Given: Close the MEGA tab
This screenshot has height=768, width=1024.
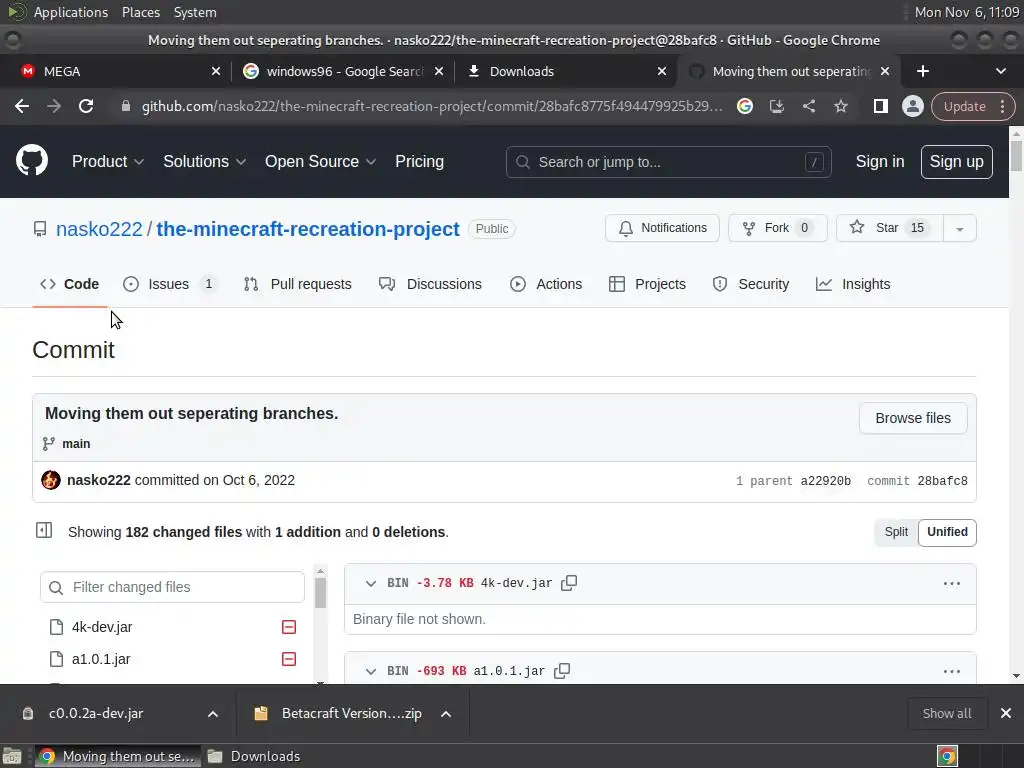Looking at the screenshot, I should coord(216,71).
